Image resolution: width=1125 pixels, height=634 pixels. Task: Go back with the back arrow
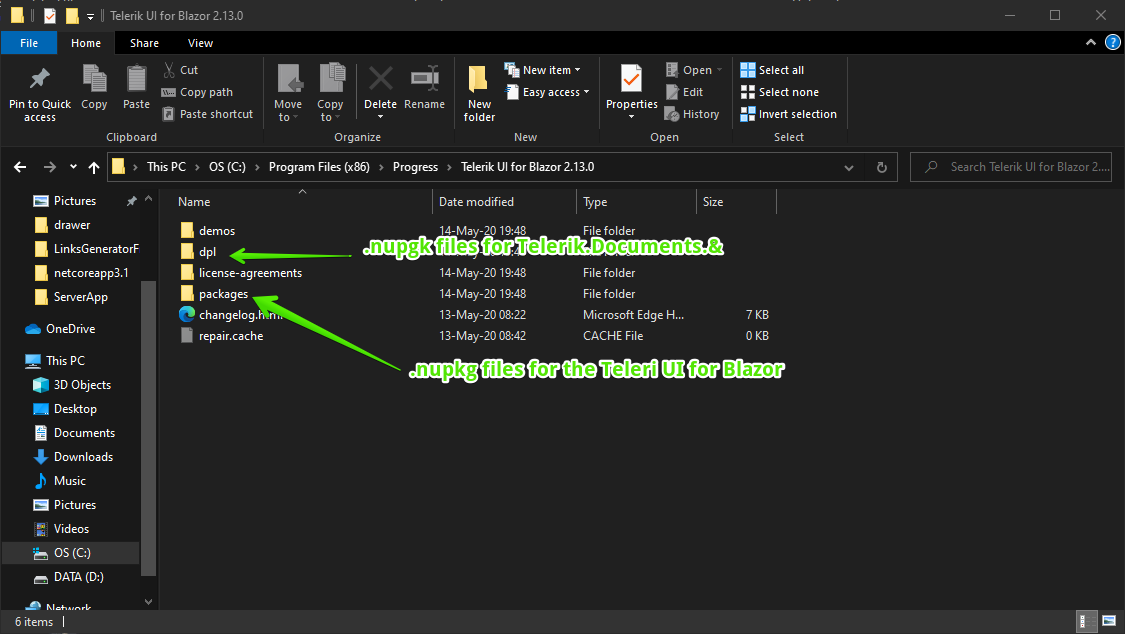click(20, 167)
